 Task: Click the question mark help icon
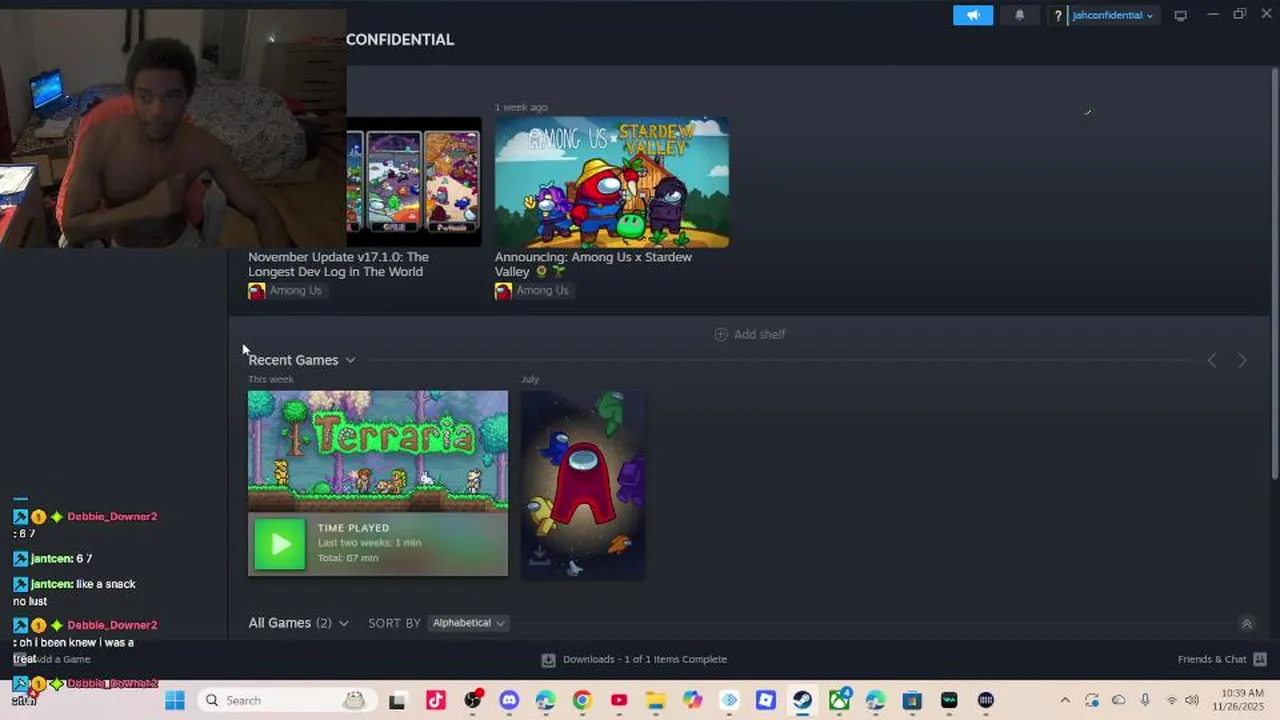click(1058, 16)
